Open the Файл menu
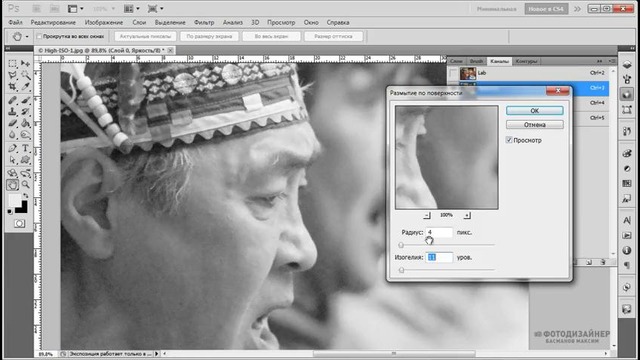 [15, 22]
